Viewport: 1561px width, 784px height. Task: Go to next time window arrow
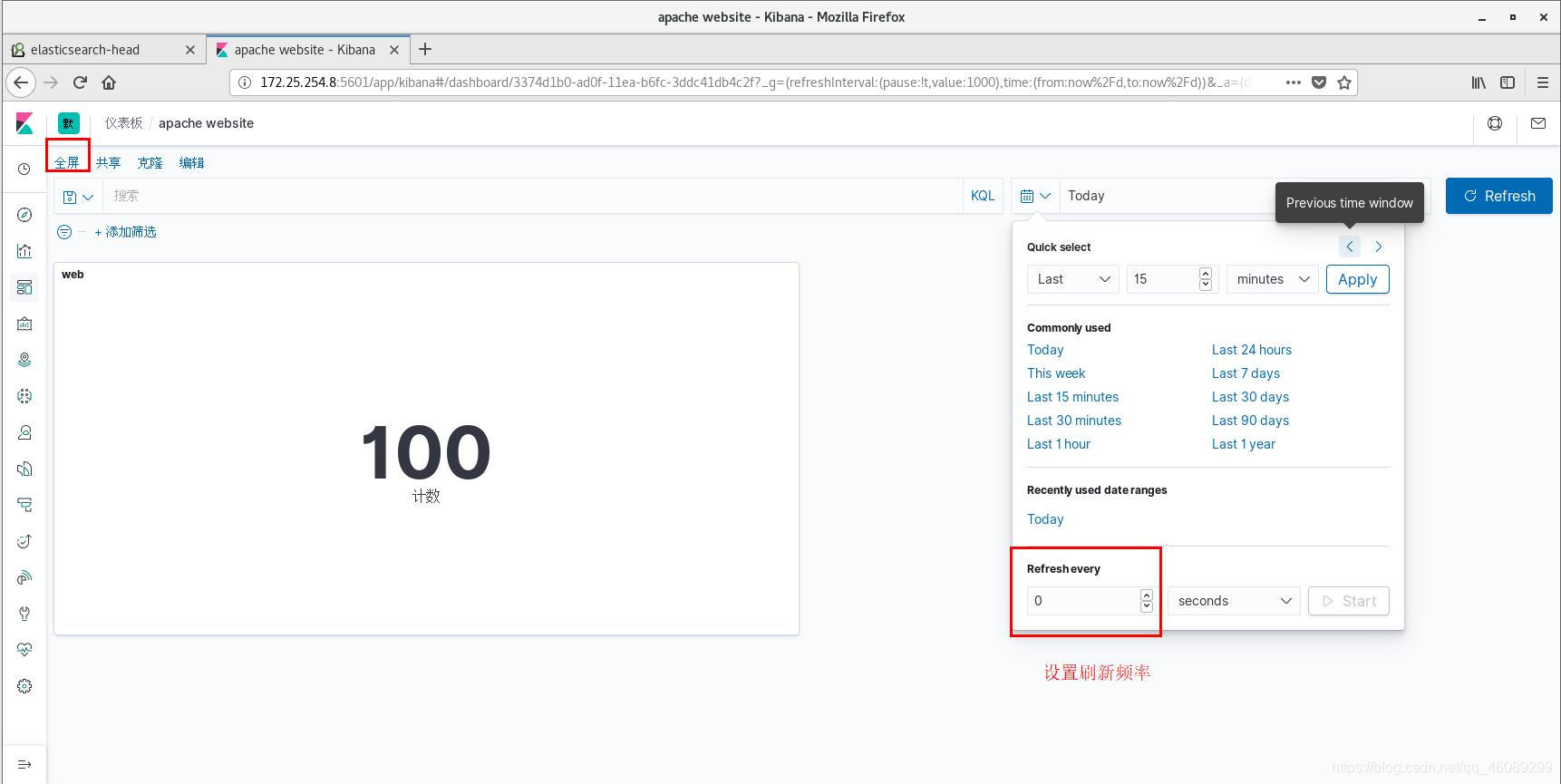pos(1379,247)
